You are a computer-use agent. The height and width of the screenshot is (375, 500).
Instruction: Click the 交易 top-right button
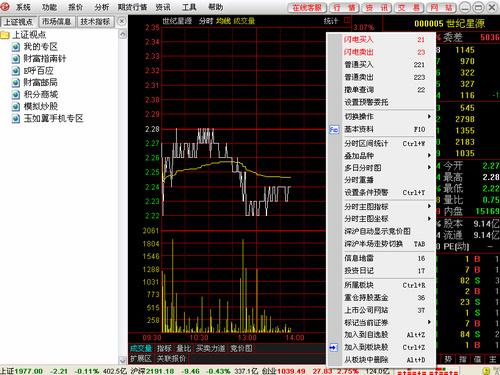409,7
